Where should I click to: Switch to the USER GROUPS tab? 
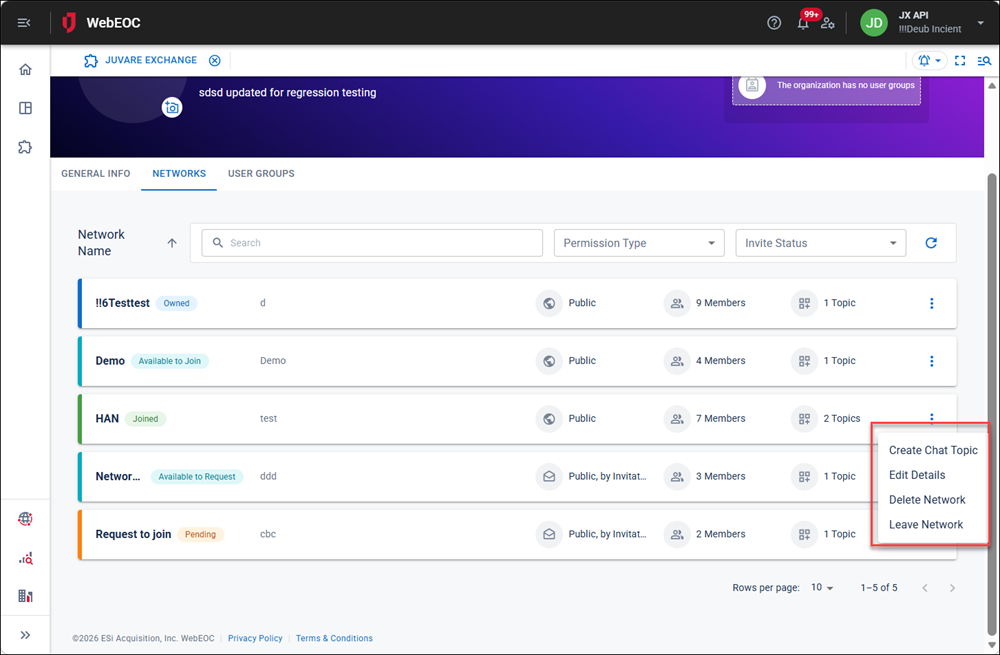click(261, 173)
